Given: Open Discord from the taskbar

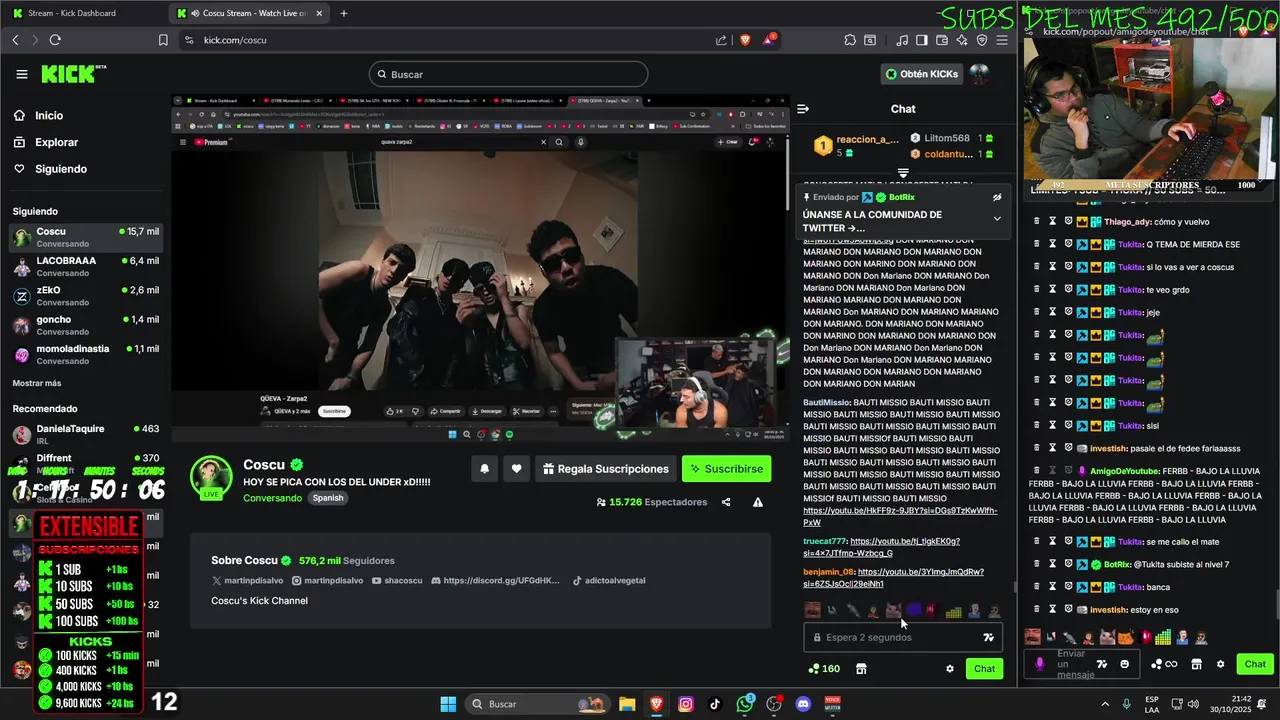Looking at the screenshot, I should point(803,704).
